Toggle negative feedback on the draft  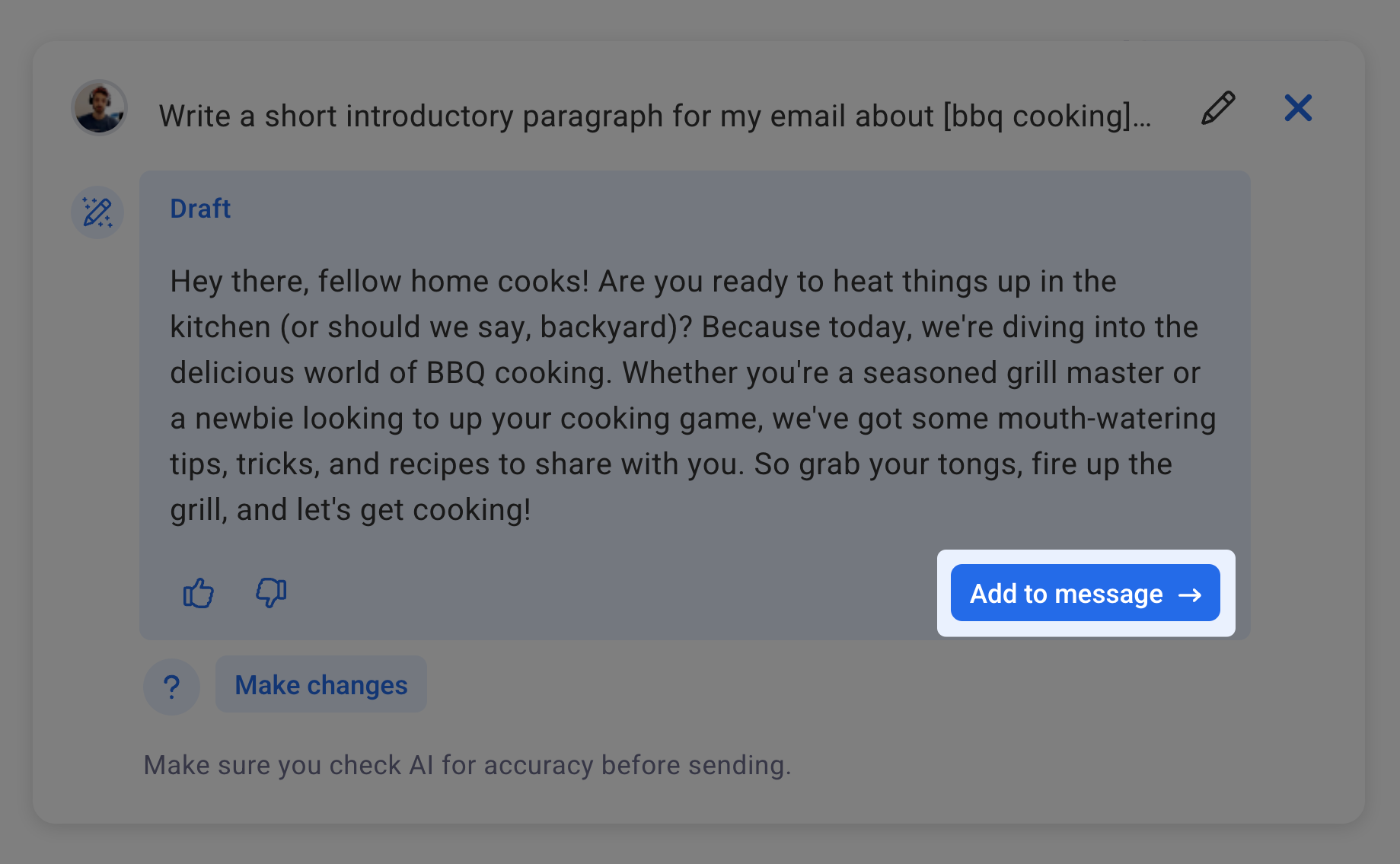tap(271, 593)
